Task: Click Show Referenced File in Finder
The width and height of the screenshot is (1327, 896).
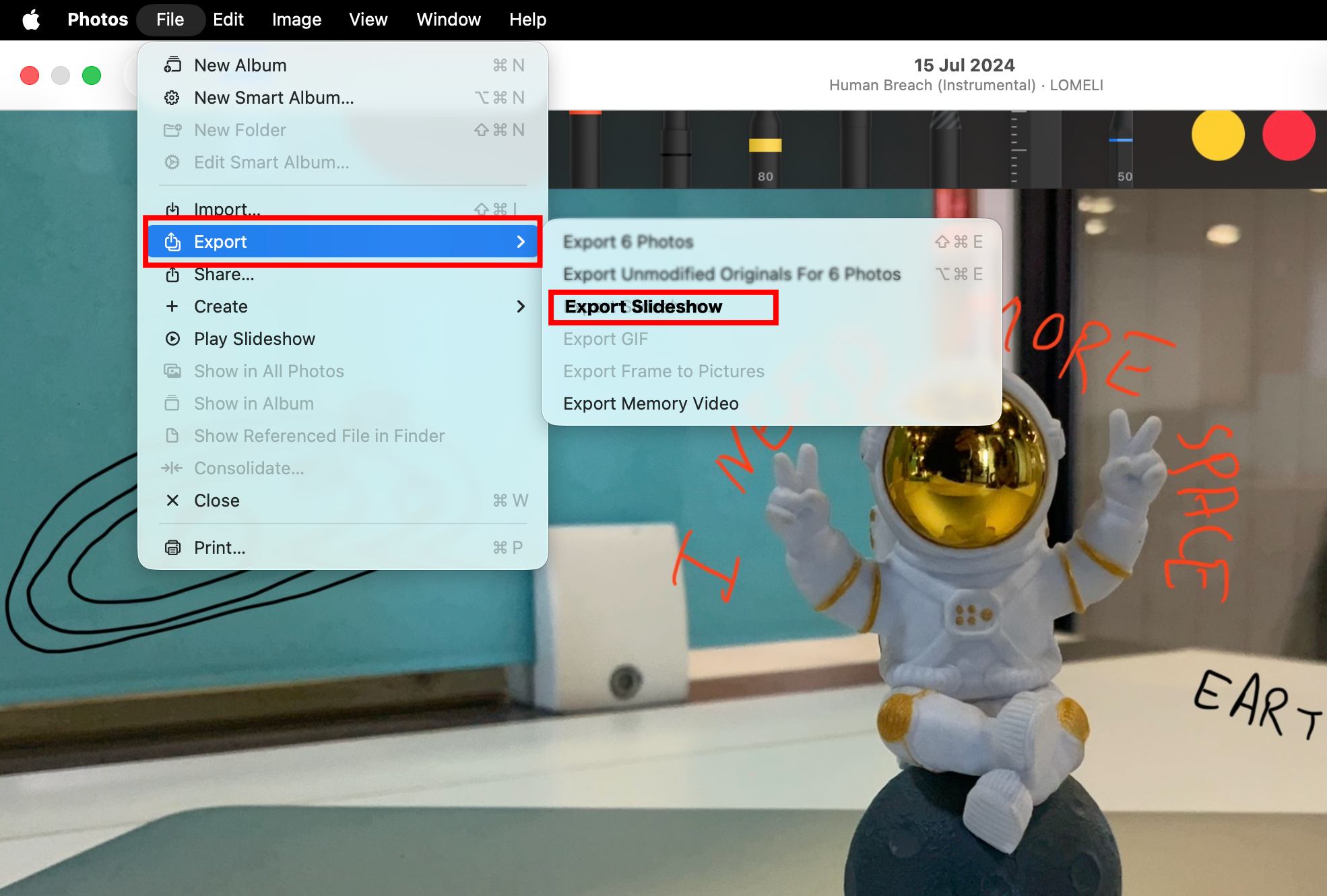Action: [343, 436]
